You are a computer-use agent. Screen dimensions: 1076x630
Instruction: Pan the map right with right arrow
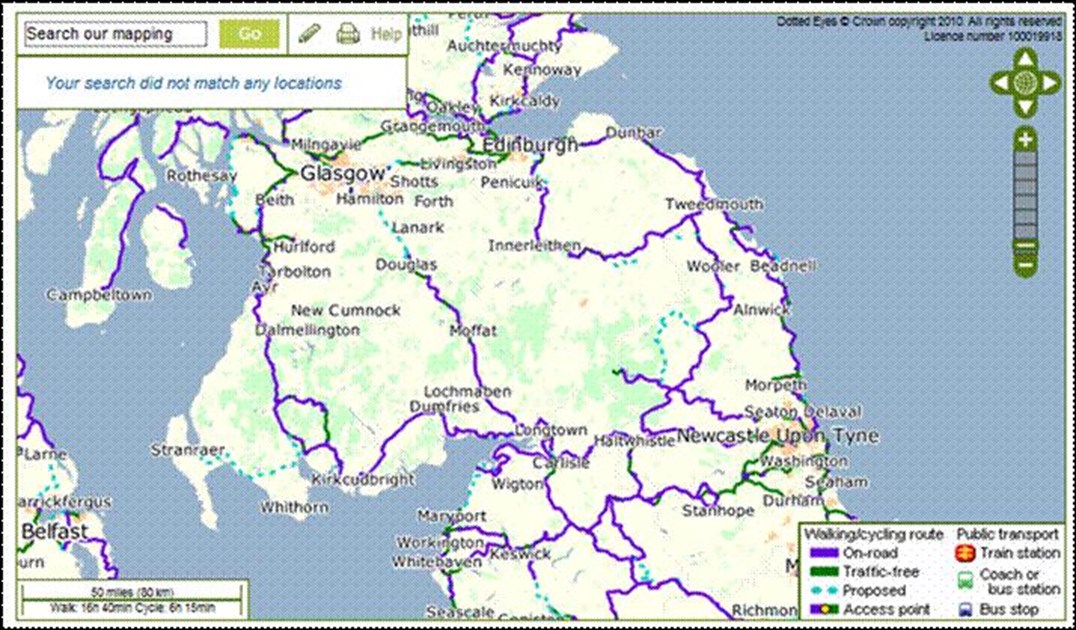pyautogui.click(x=1049, y=84)
